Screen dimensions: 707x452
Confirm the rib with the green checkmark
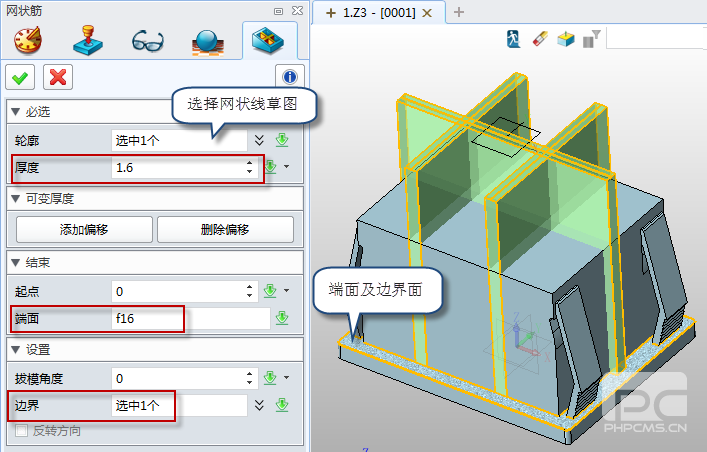19,76
